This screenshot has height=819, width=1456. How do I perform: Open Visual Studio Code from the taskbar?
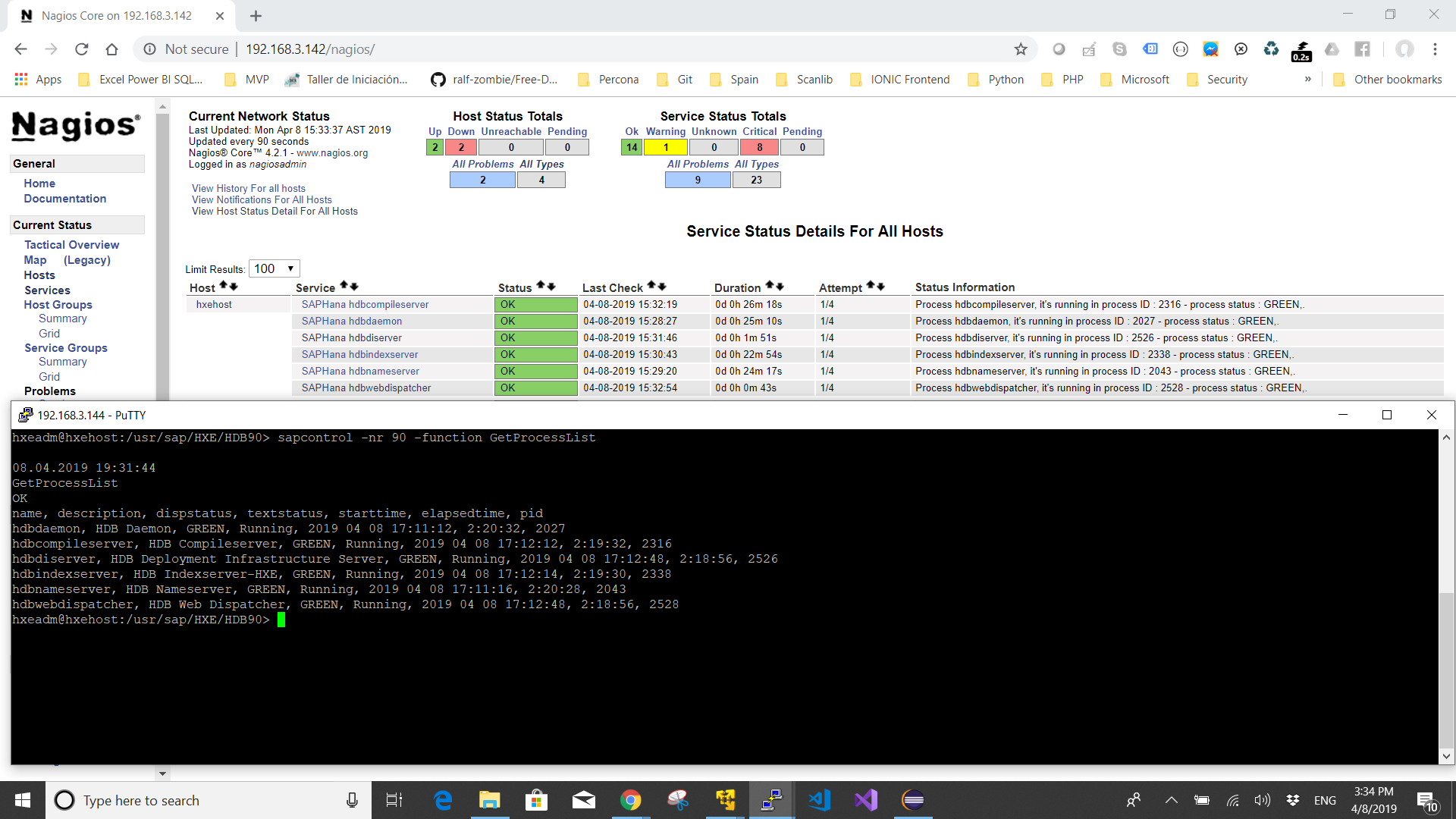(819, 800)
